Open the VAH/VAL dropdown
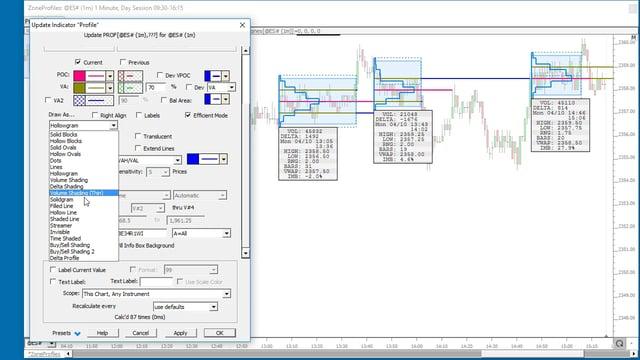This screenshot has height=360, width=640. [178, 160]
